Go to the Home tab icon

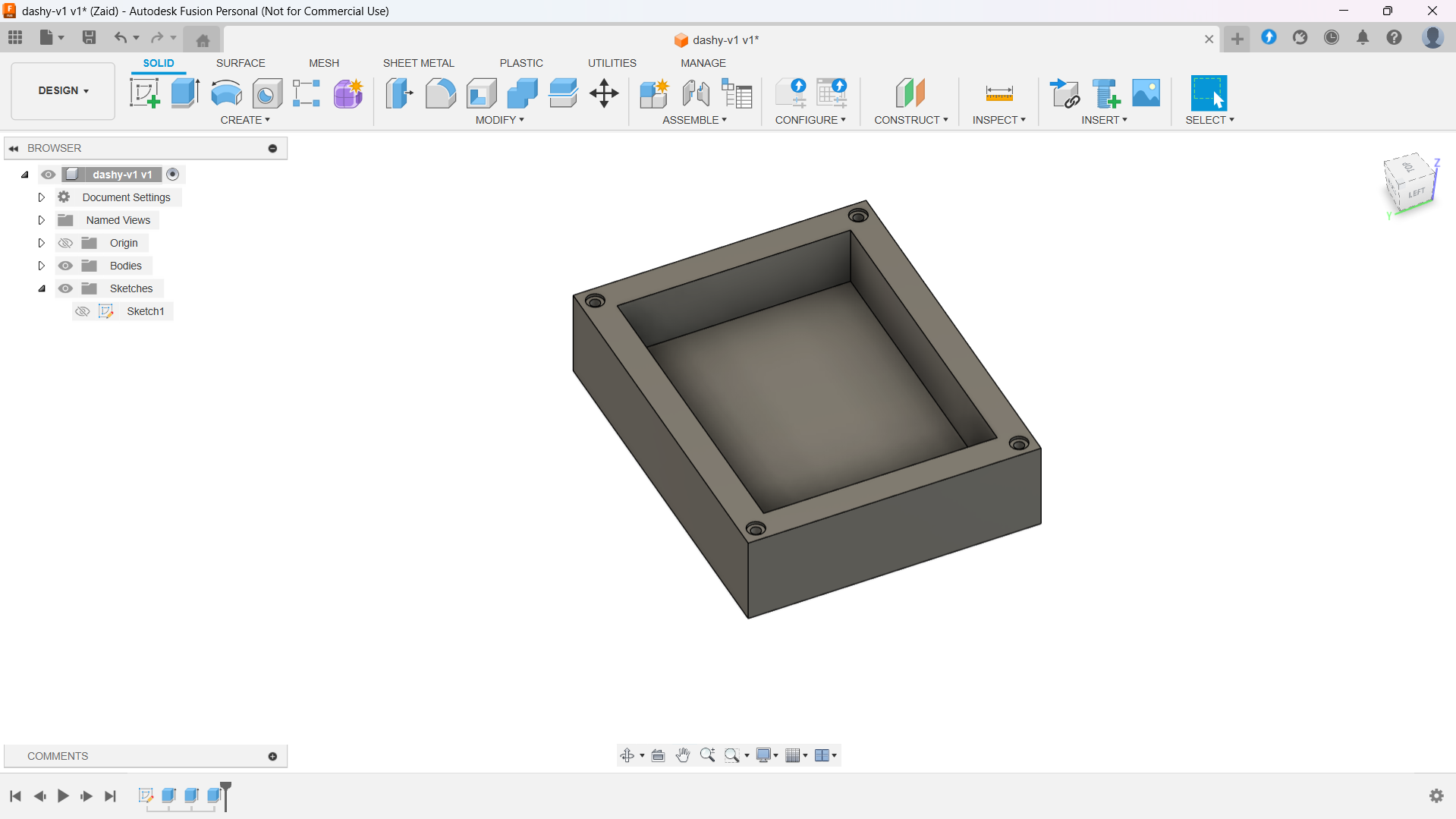click(x=203, y=40)
